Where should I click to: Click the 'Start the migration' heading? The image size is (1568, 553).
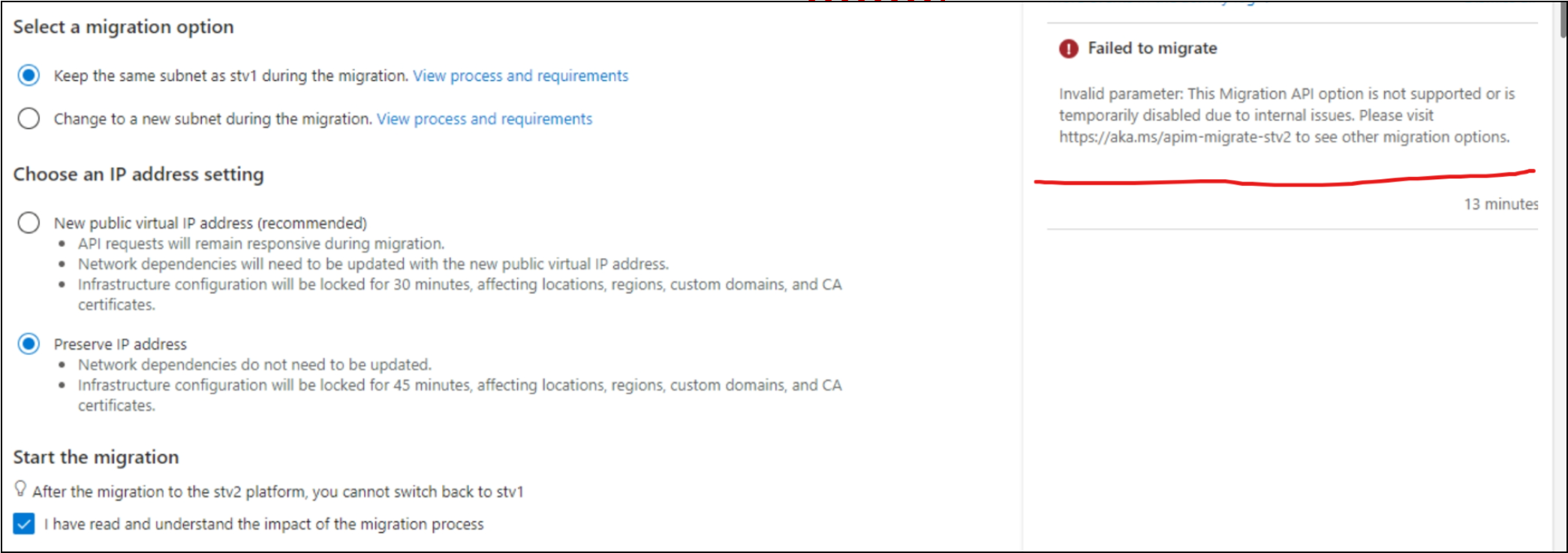[96, 457]
